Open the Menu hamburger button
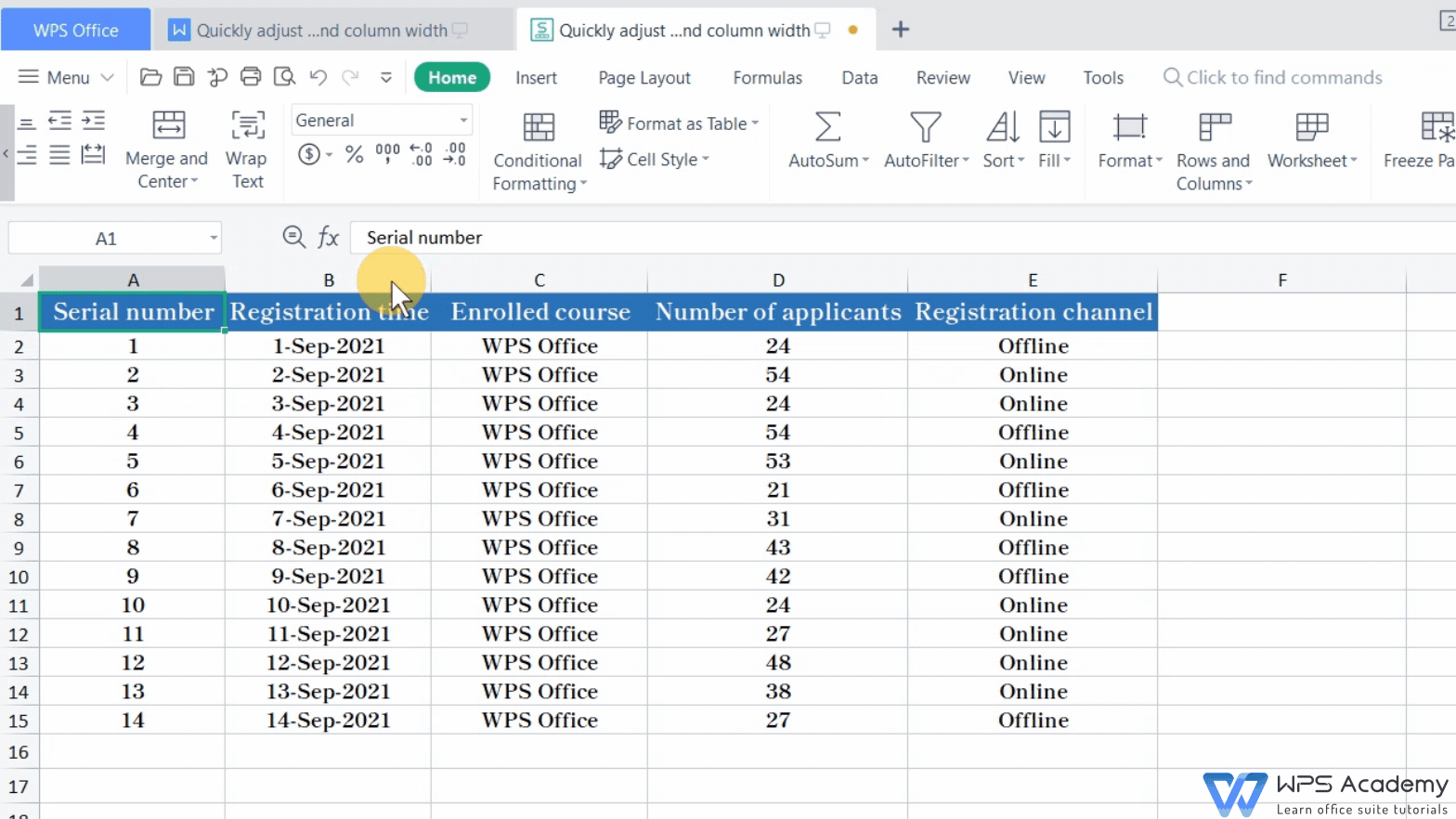Image resolution: width=1456 pixels, height=819 pixels. 66,77
